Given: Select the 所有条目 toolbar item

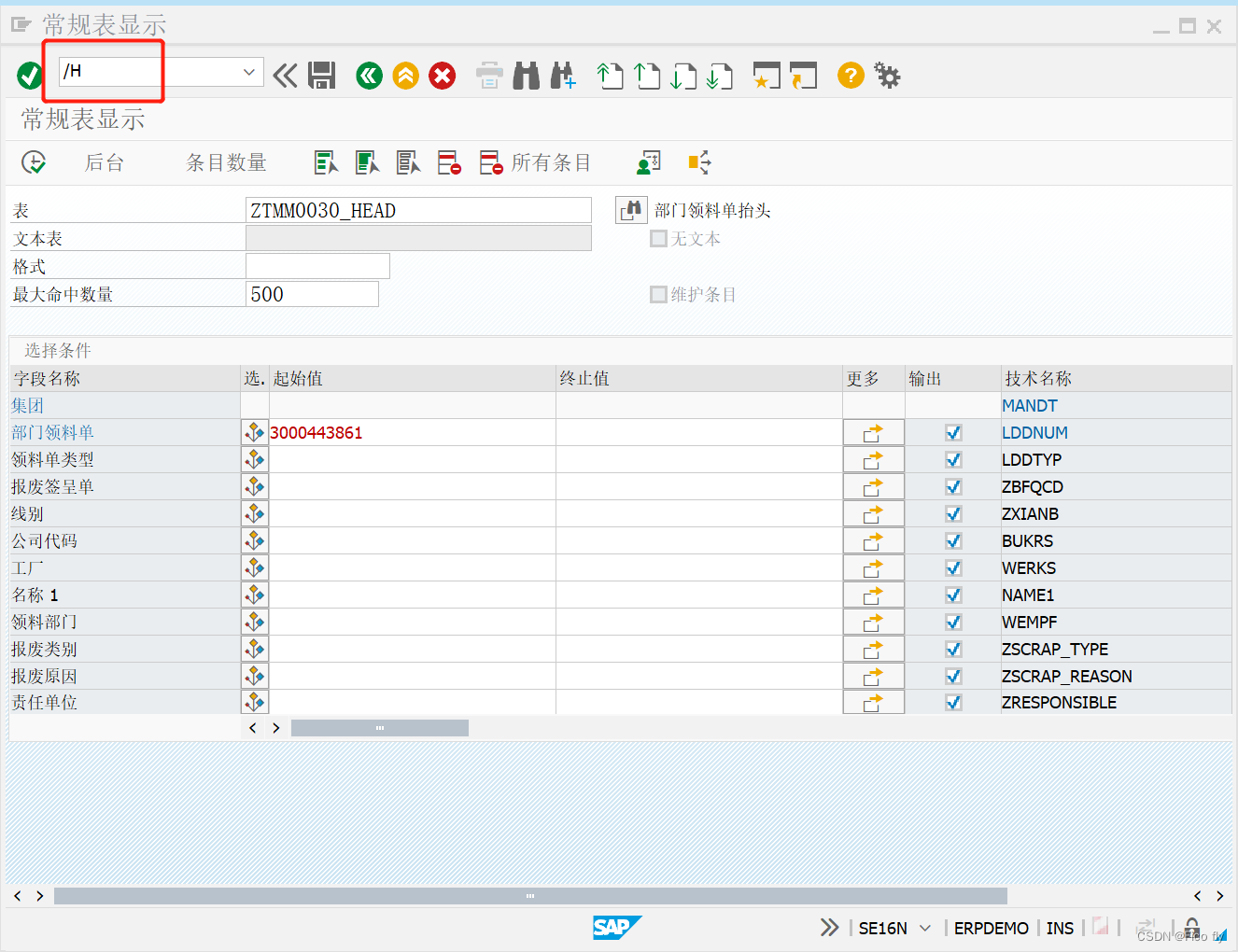Looking at the screenshot, I should point(550,161).
